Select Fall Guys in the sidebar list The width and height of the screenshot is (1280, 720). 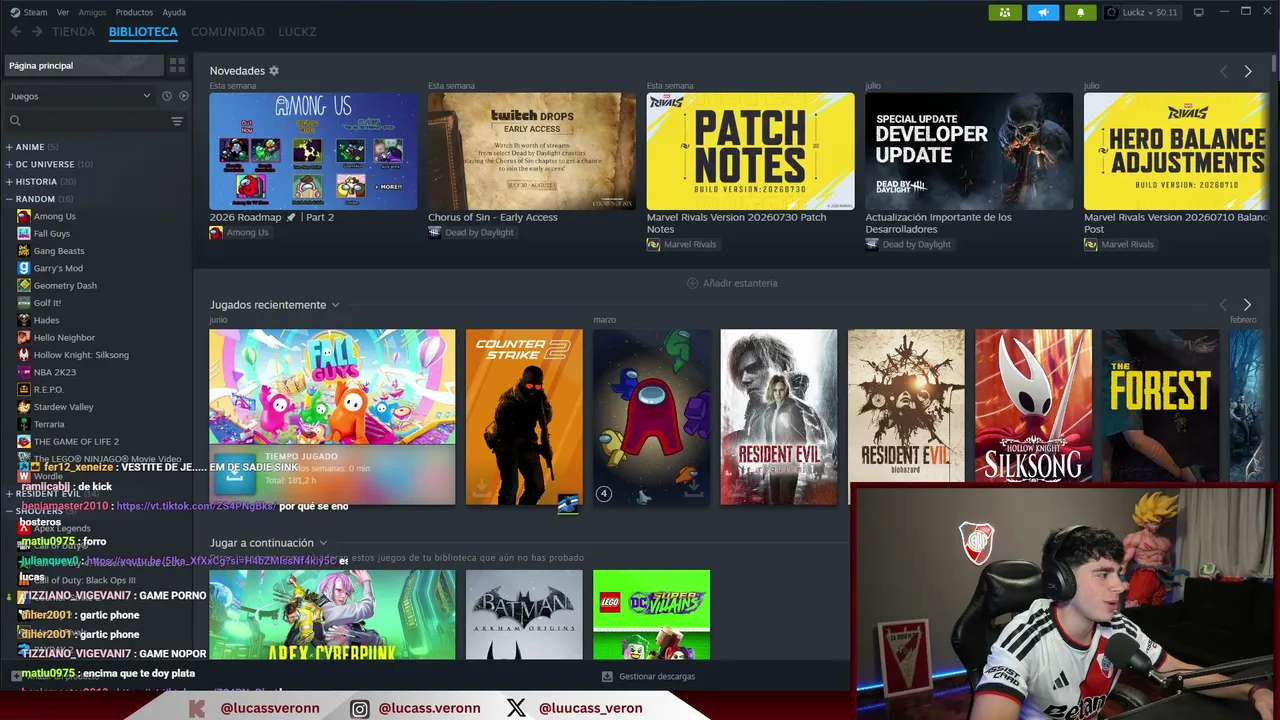point(52,234)
